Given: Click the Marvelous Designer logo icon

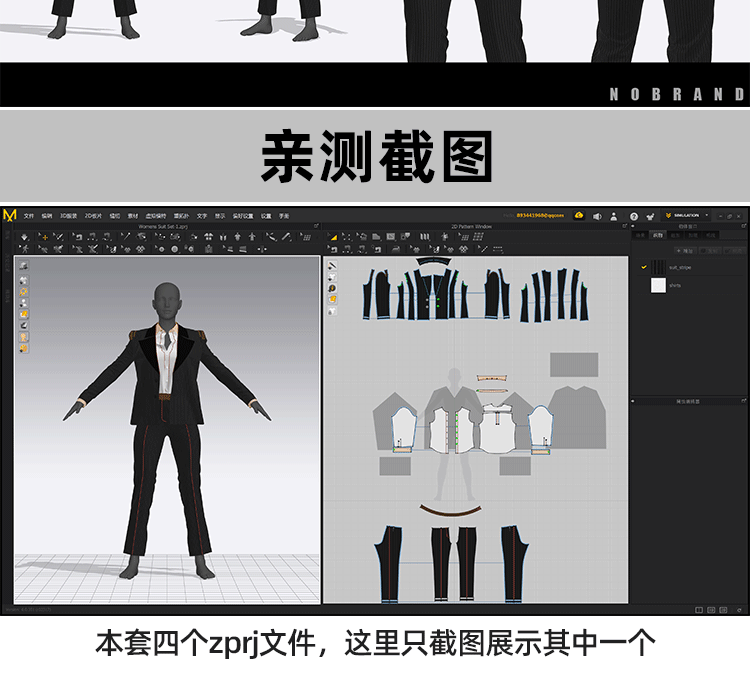Looking at the screenshot, I should (10, 215).
